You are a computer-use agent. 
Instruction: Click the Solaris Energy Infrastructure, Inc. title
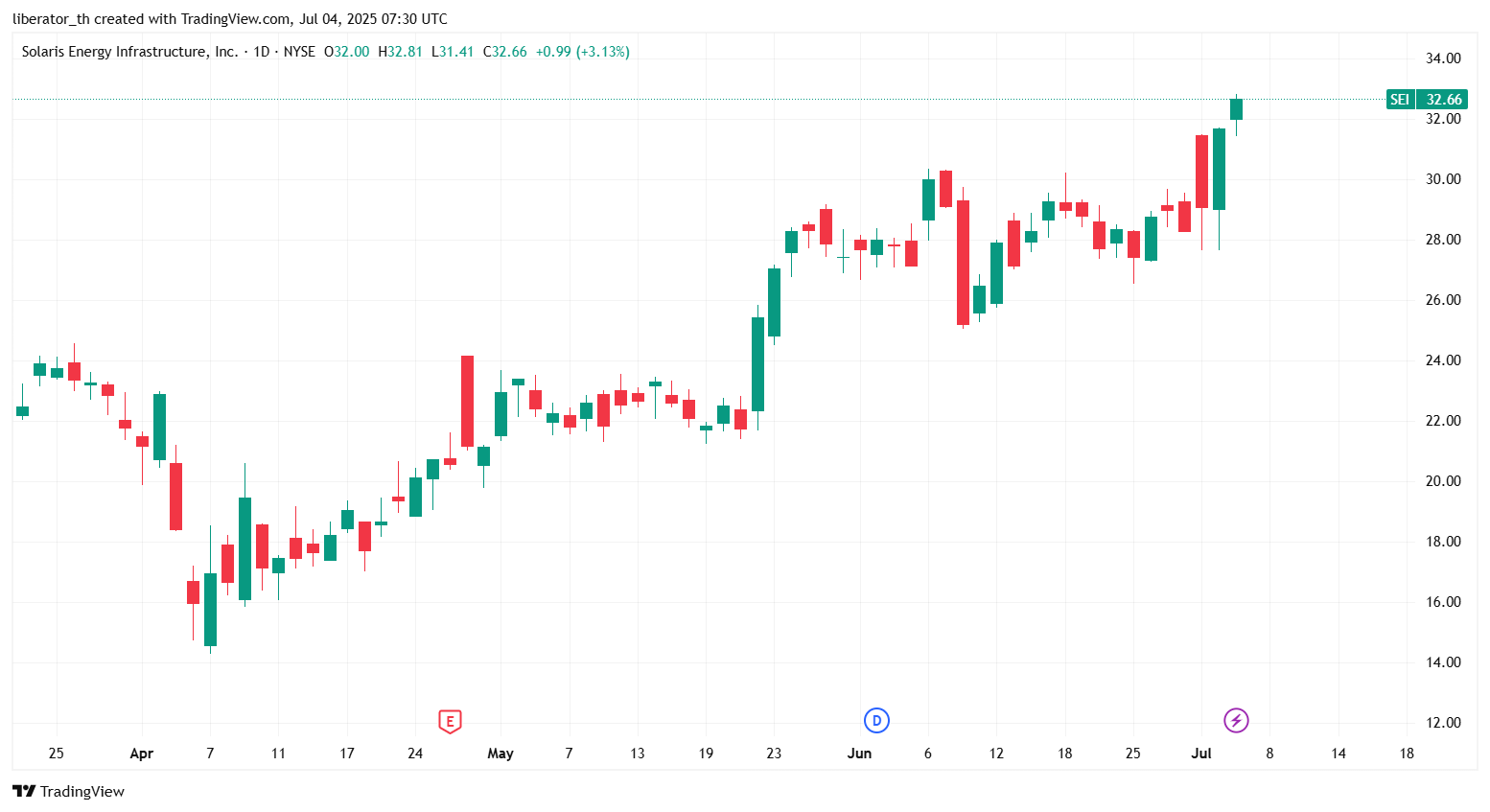[x=129, y=52]
